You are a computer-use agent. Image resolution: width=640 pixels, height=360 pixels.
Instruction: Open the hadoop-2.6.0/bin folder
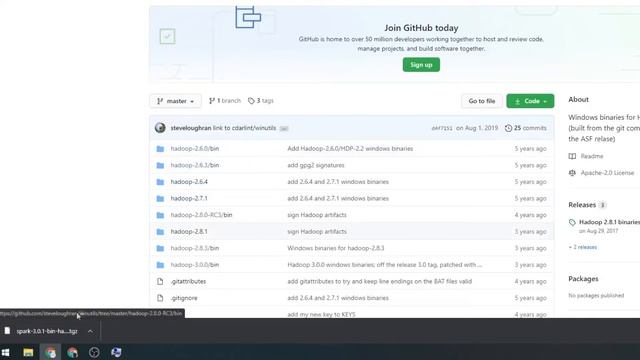(x=195, y=149)
